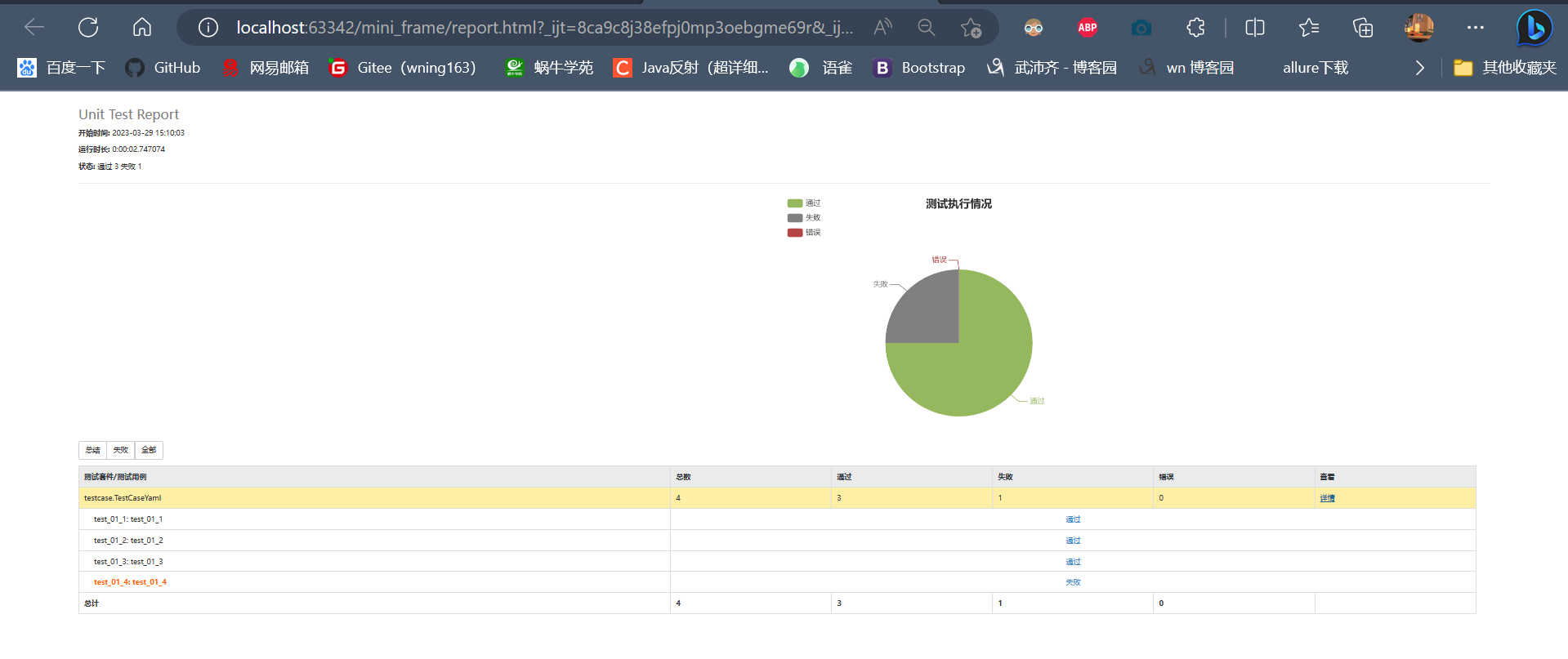
Task: Click the 总计 total row label
Action: tap(92, 603)
